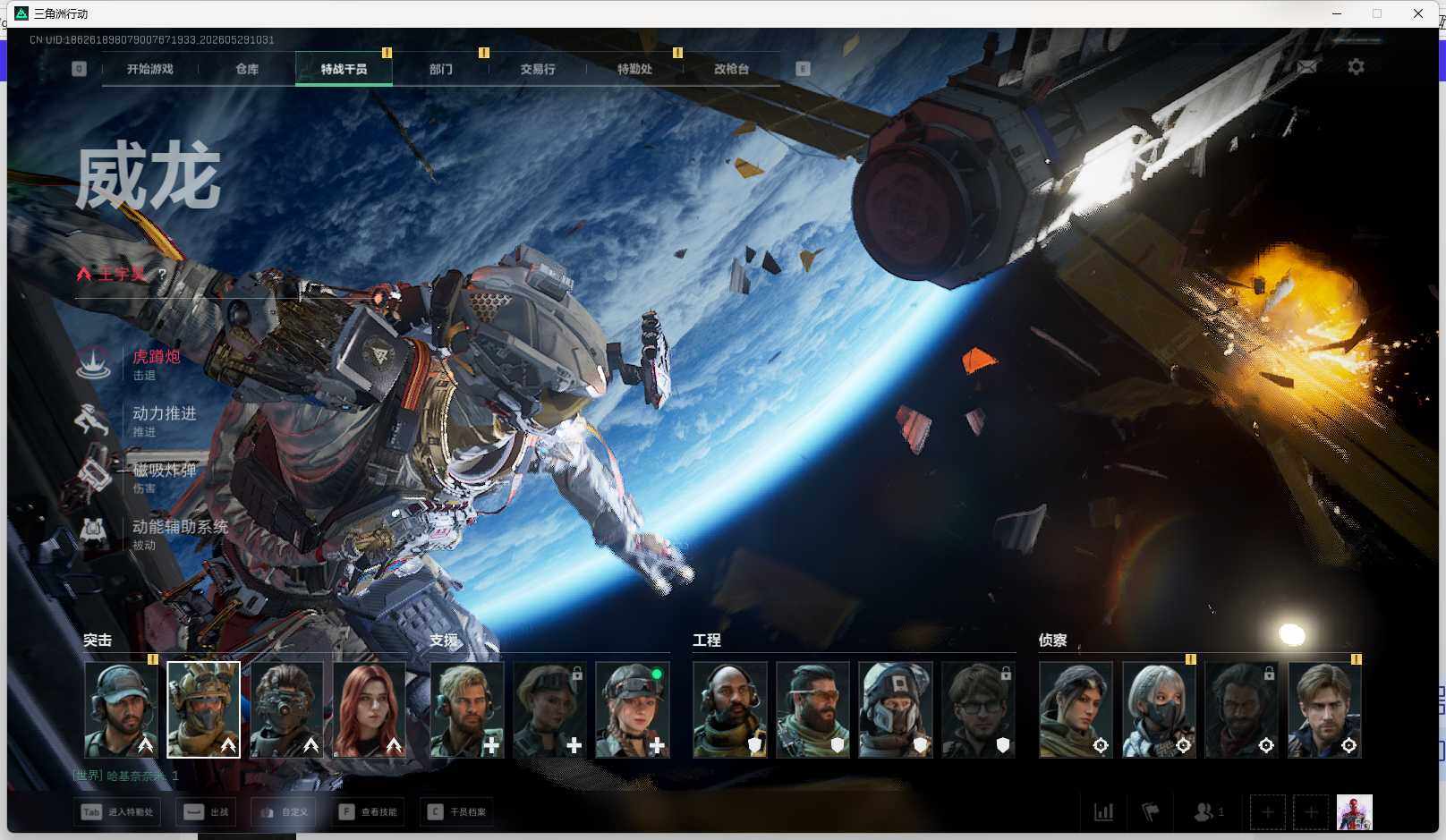Click the 三角洲行动 app icon in title bar
Screen dimensions: 1446x840
pos(22,13)
